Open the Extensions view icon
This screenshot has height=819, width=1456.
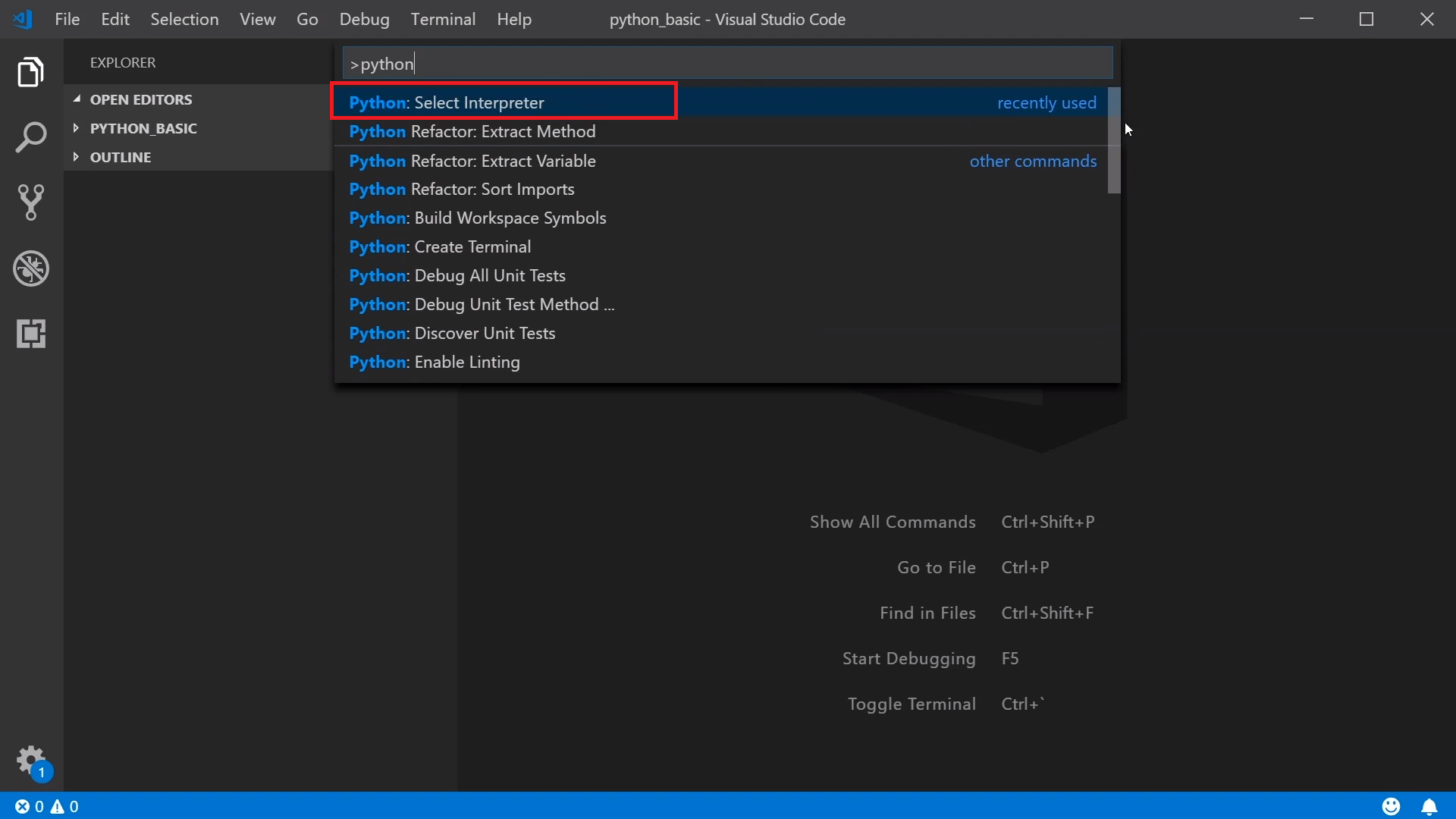pyautogui.click(x=30, y=334)
